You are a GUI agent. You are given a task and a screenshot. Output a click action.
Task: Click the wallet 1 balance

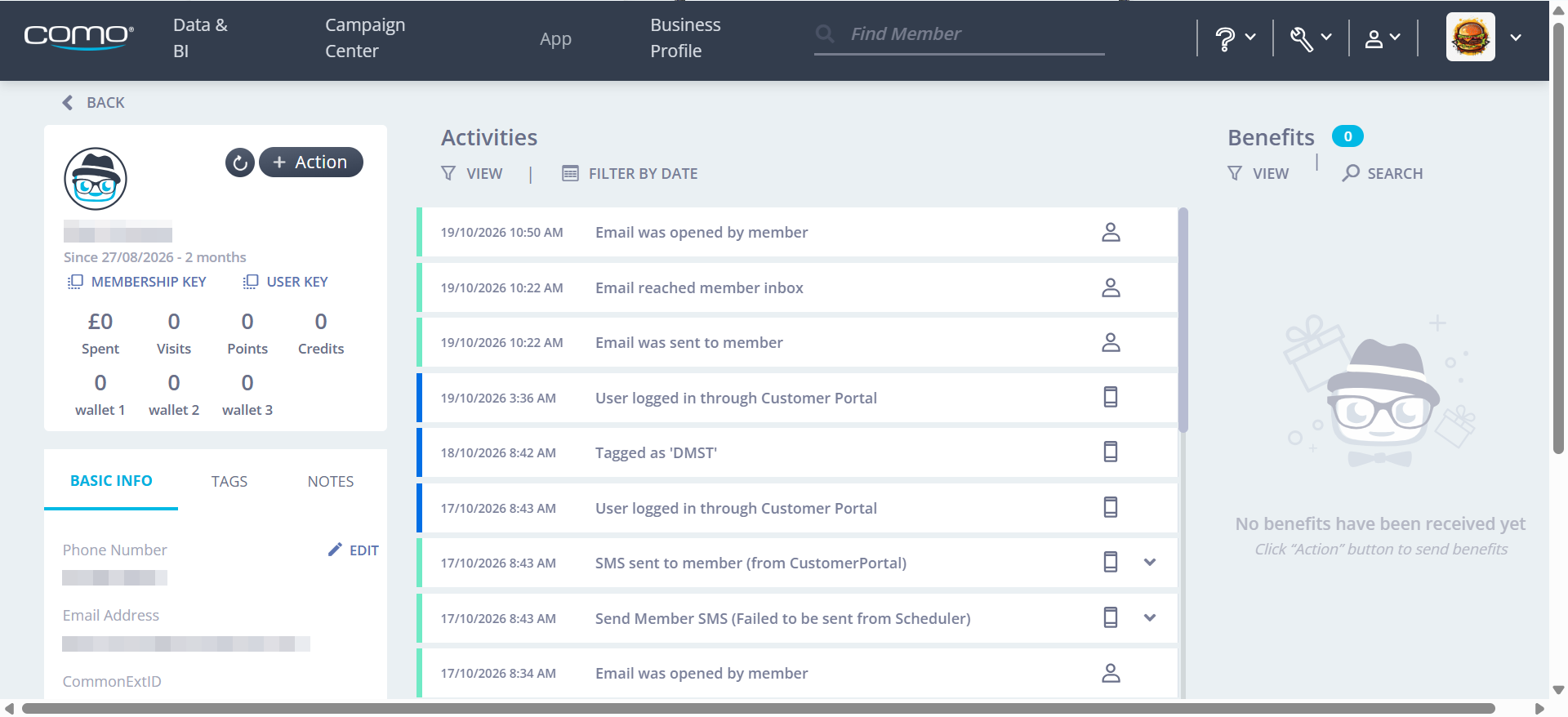[100, 383]
